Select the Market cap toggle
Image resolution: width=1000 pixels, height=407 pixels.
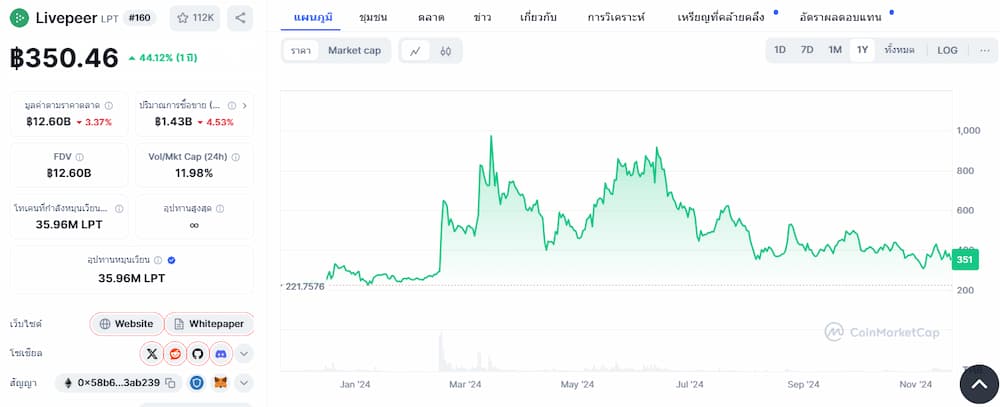355,50
